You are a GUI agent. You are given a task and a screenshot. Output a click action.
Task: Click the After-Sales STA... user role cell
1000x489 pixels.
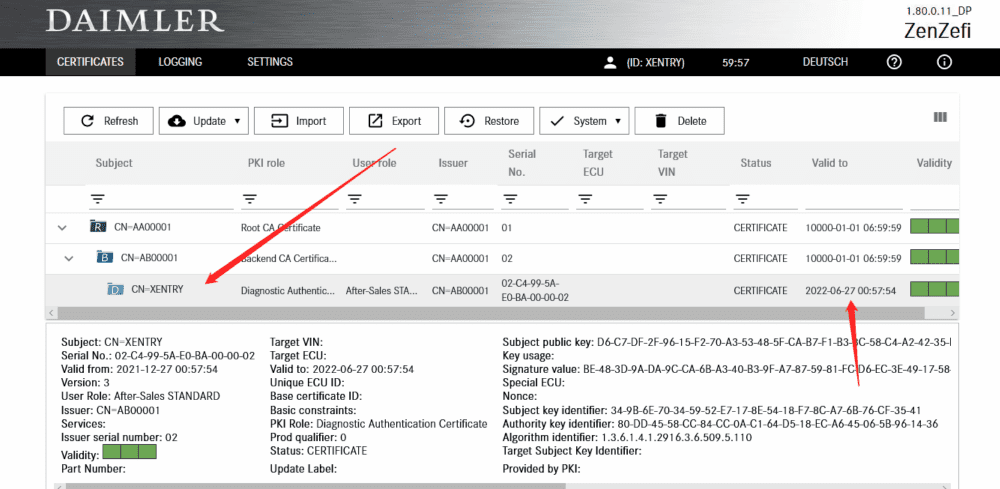pyautogui.click(x=381, y=290)
